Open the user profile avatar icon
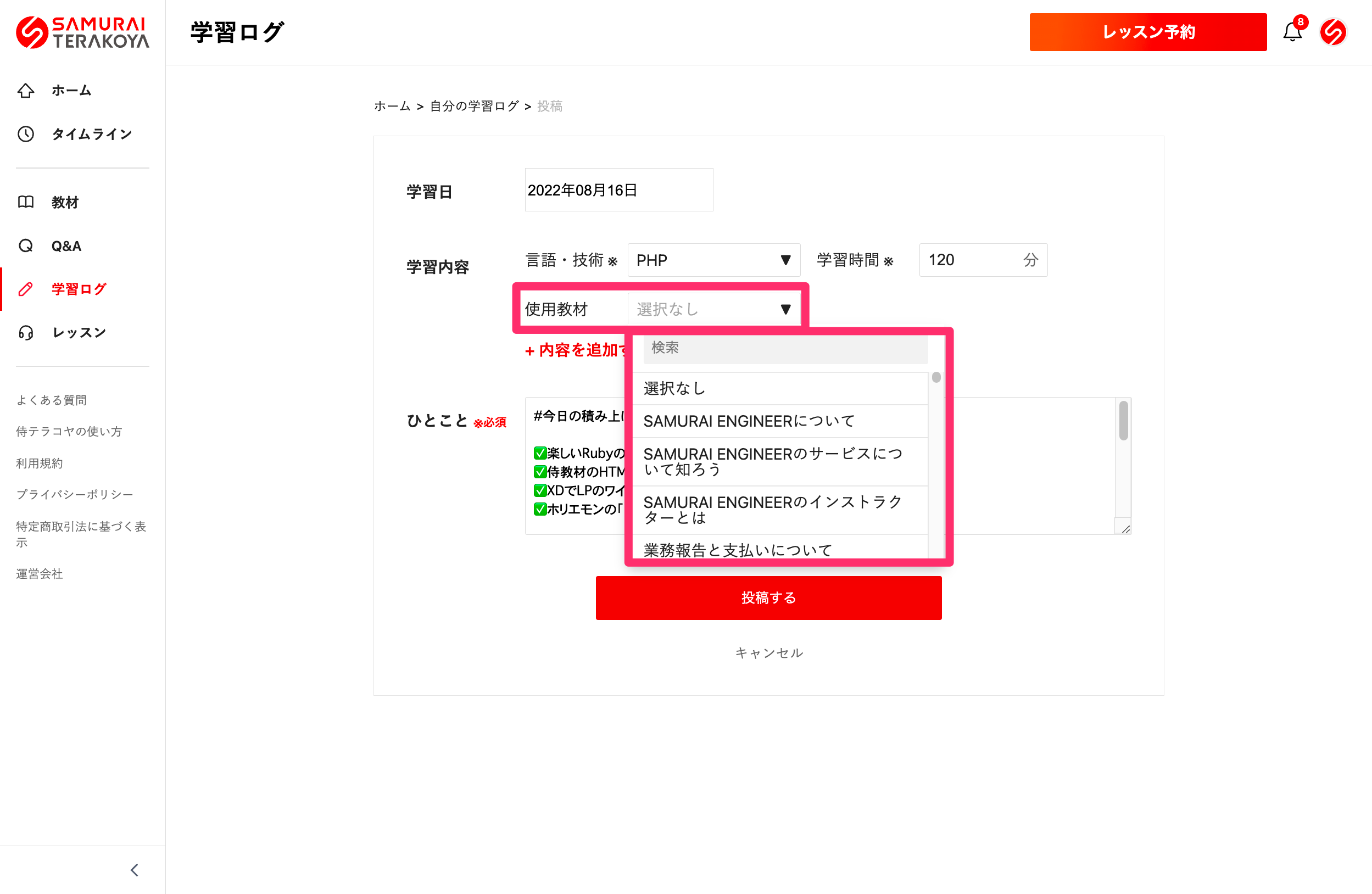The height and width of the screenshot is (894, 1372). click(1333, 32)
